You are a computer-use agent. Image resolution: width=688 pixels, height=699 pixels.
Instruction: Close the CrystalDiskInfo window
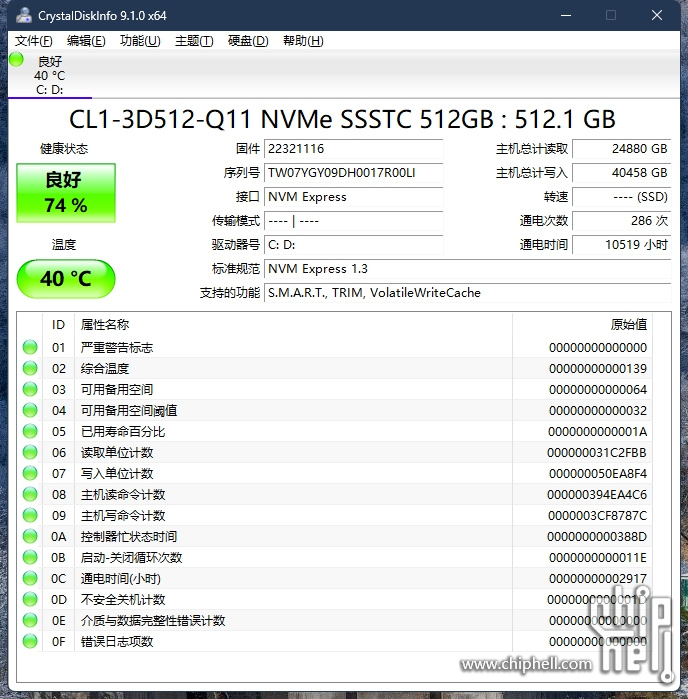656,16
